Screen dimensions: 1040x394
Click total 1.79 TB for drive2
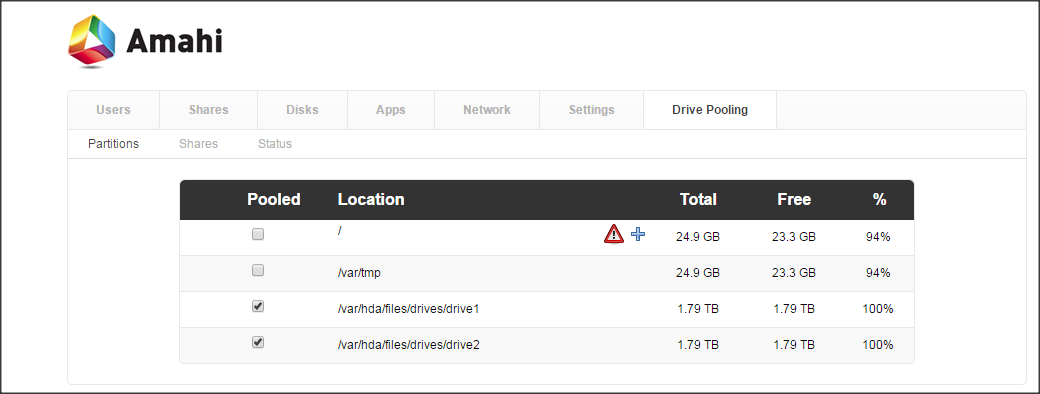tap(698, 345)
